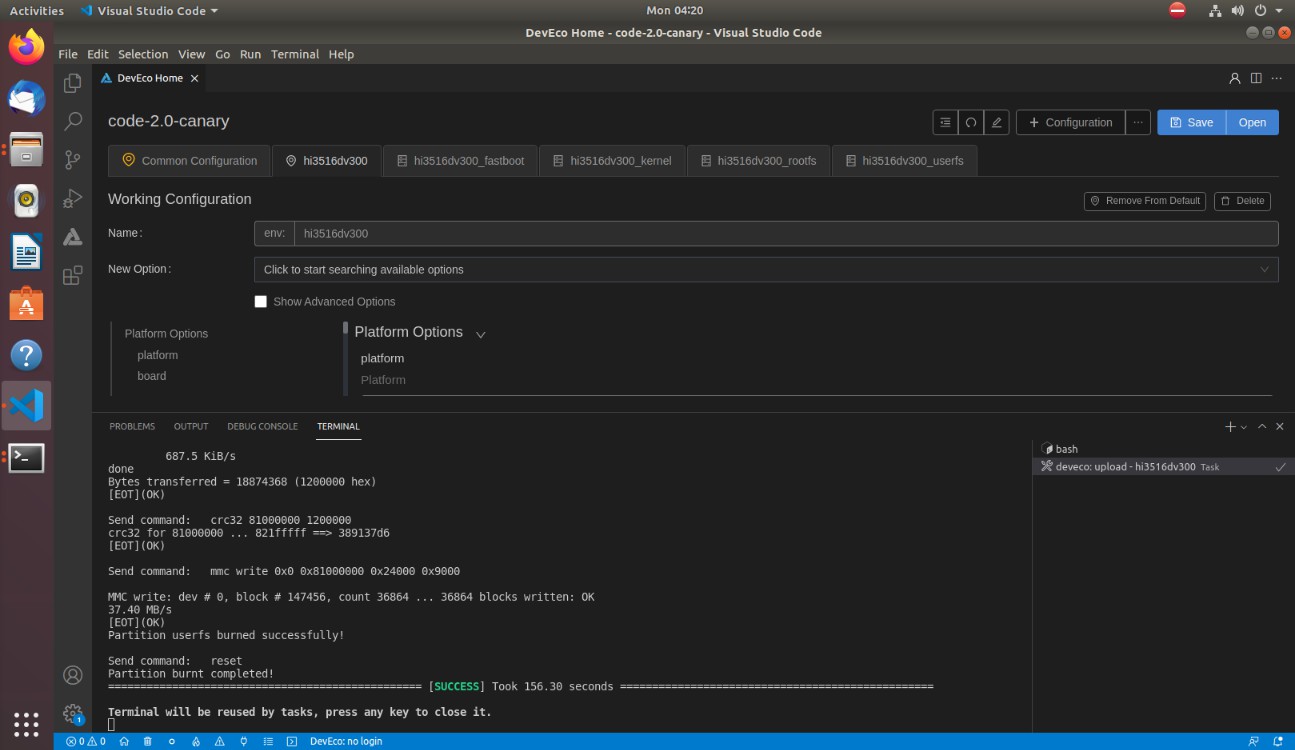Click the circle build icon in the status bar
1295x750 pixels.
tap(172, 742)
